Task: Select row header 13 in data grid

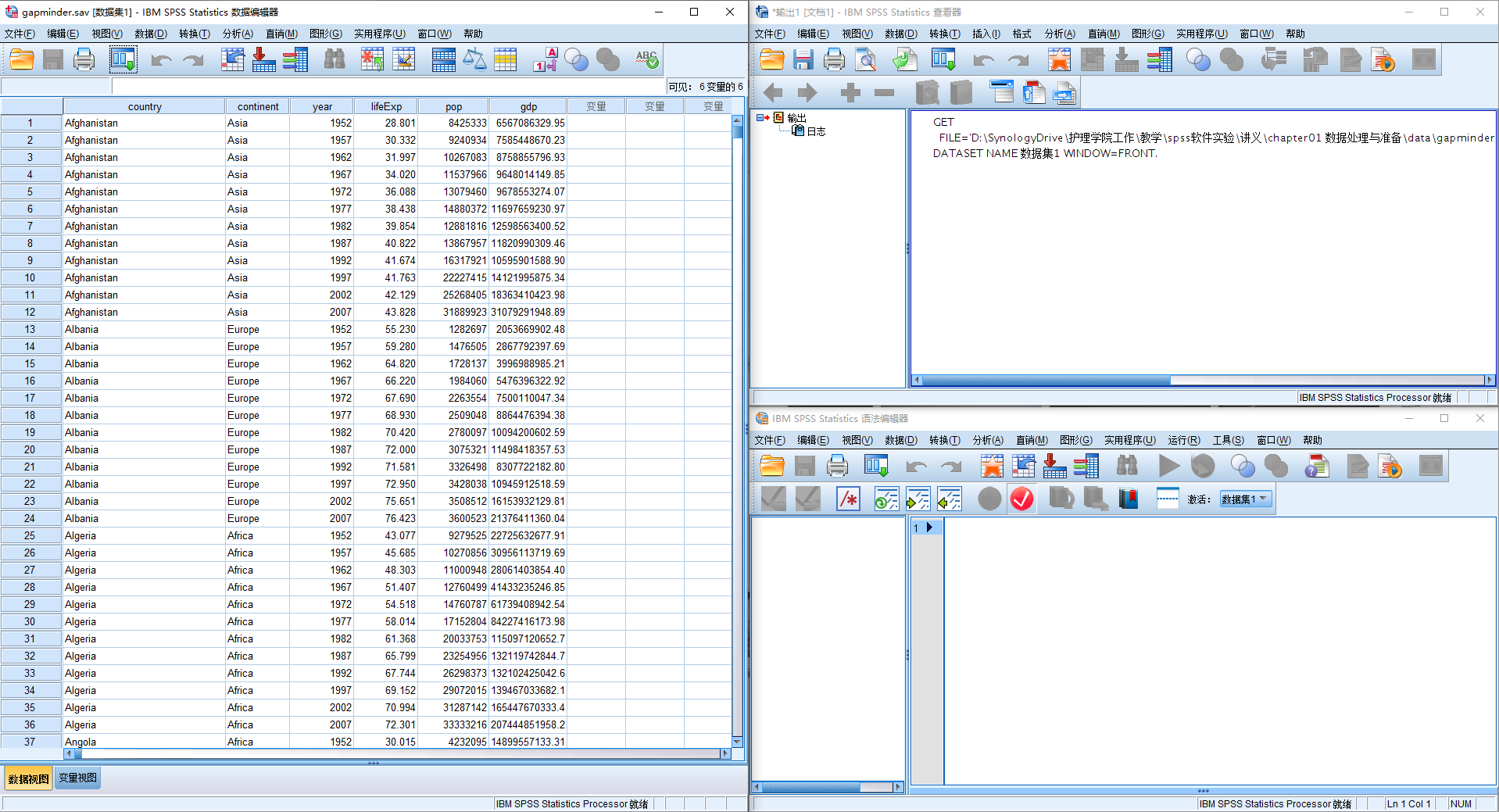Action: point(30,329)
